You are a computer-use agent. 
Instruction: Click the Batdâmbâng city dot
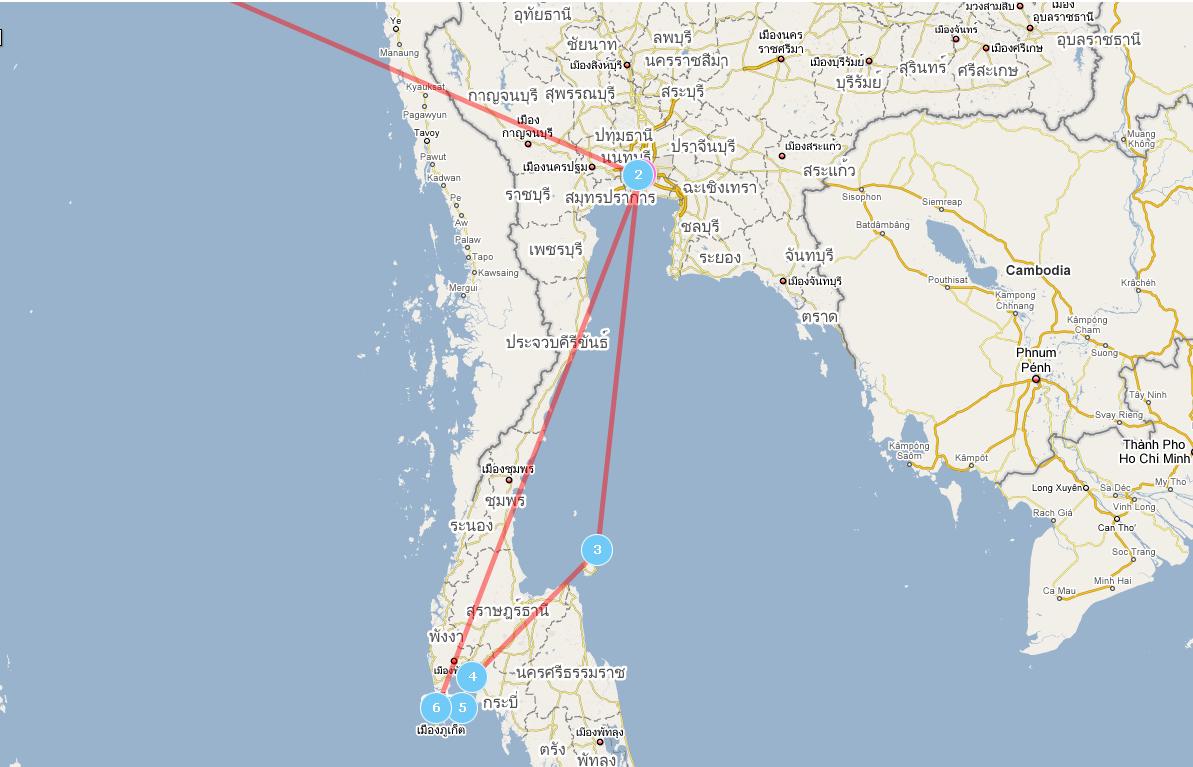[x=883, y=234]
